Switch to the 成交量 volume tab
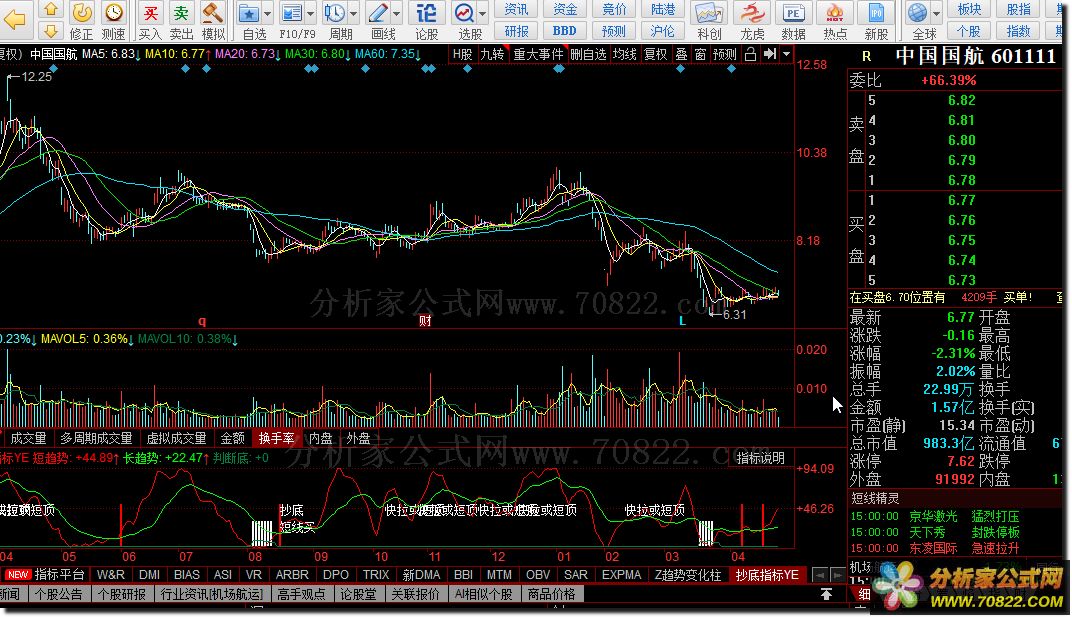The height and width of the screenshot is (617, 1072). 28,438
